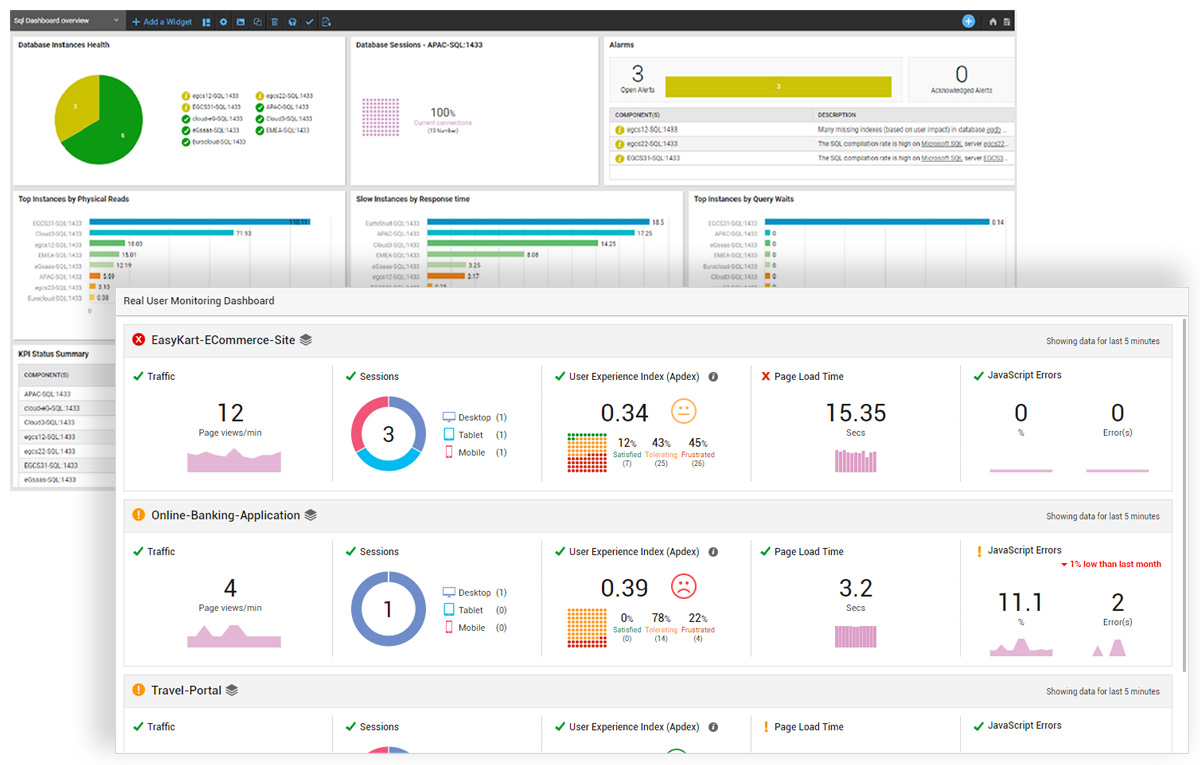The image size is (1200, 765).
Task: Click Microsoft SQL link in egcs22 alarm description
Action: [x=940, y=143]
